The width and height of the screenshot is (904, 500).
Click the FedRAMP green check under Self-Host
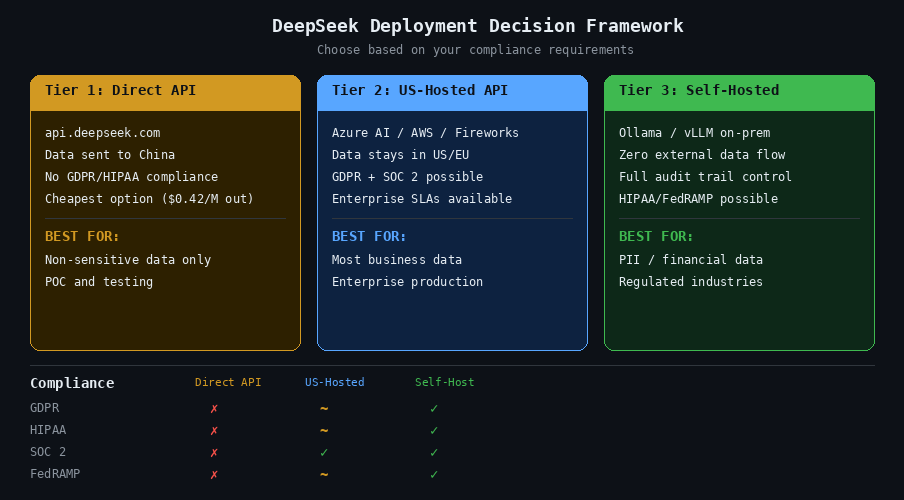coord(434,475)
